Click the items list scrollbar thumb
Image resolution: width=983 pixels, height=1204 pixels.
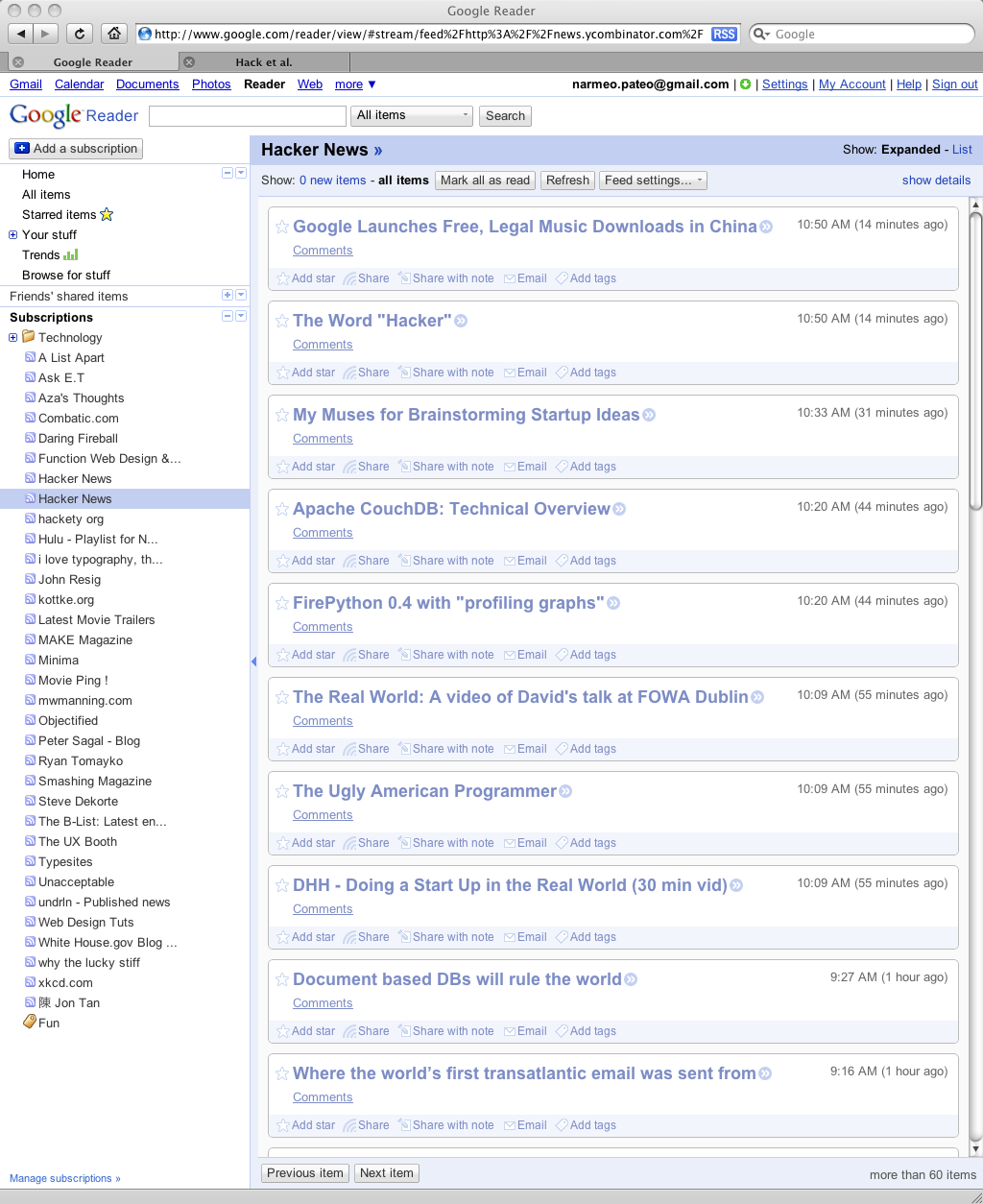[975, 360]
